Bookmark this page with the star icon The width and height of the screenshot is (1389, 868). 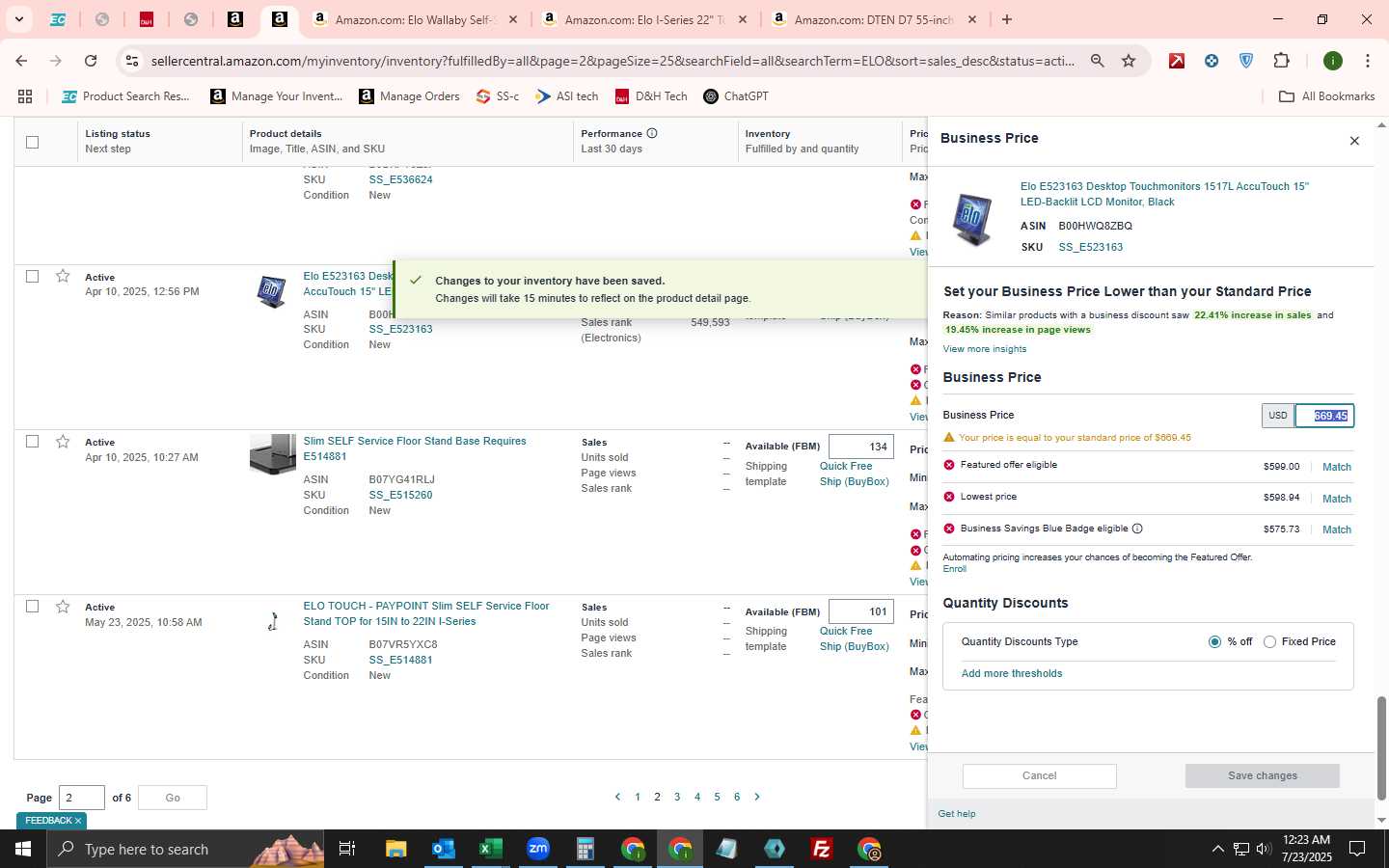pos(1129,61)
